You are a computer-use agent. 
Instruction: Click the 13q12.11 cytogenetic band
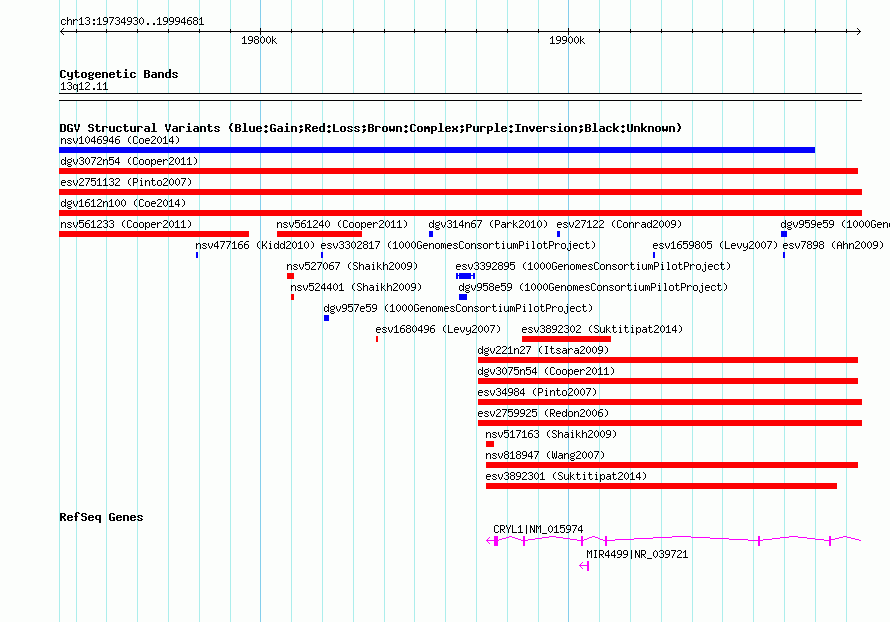[460, 97]
